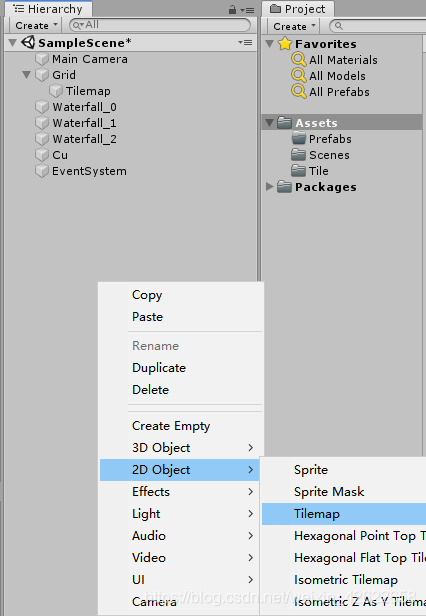Choose Sprite from the submenu

[x=344, y=470]
